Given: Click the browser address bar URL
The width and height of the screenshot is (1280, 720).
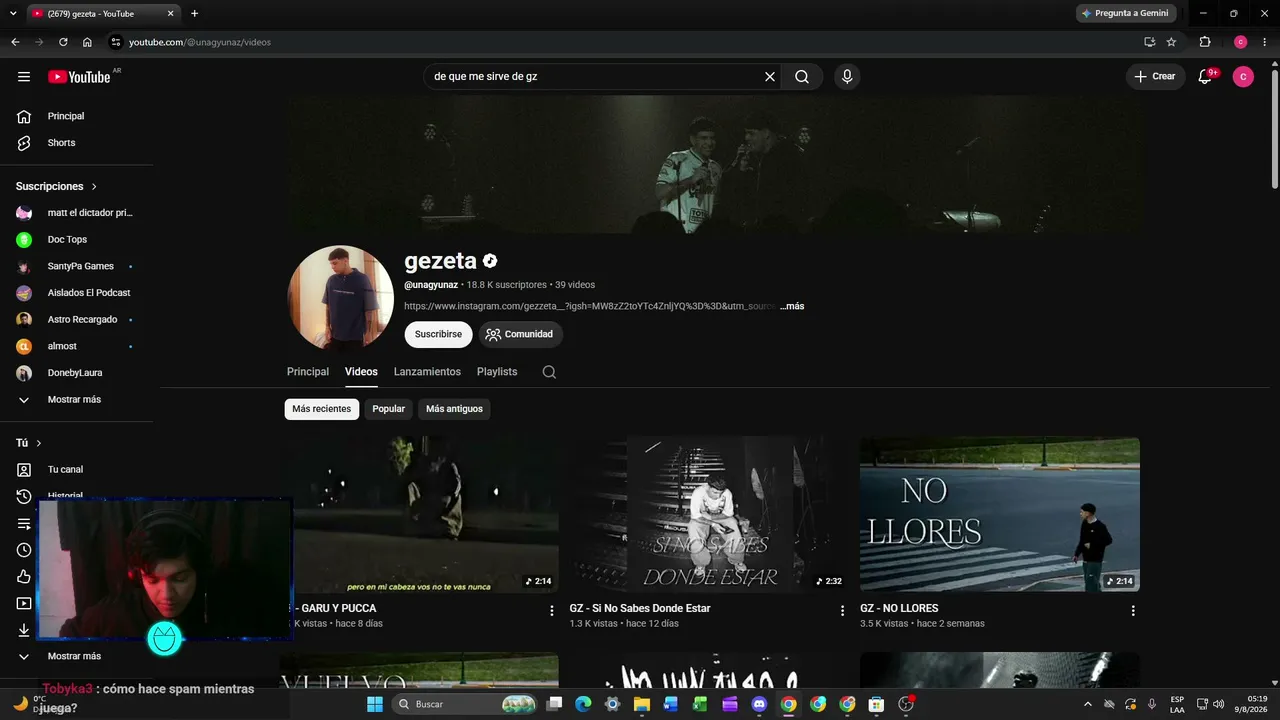Looking at the screenshot, I should 199,42.
